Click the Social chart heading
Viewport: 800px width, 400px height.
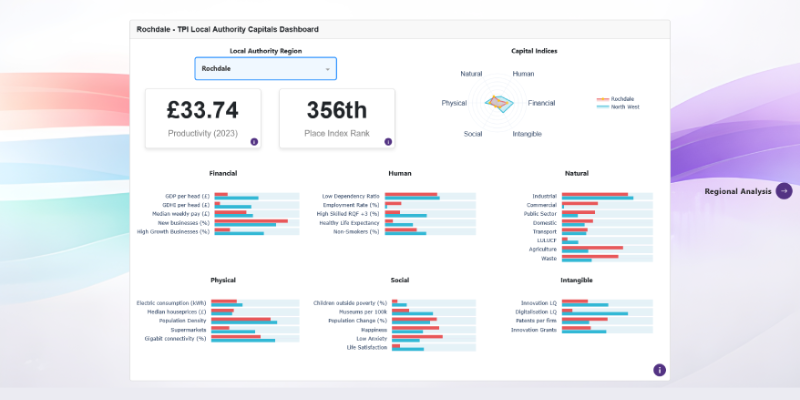pos(399,280)
